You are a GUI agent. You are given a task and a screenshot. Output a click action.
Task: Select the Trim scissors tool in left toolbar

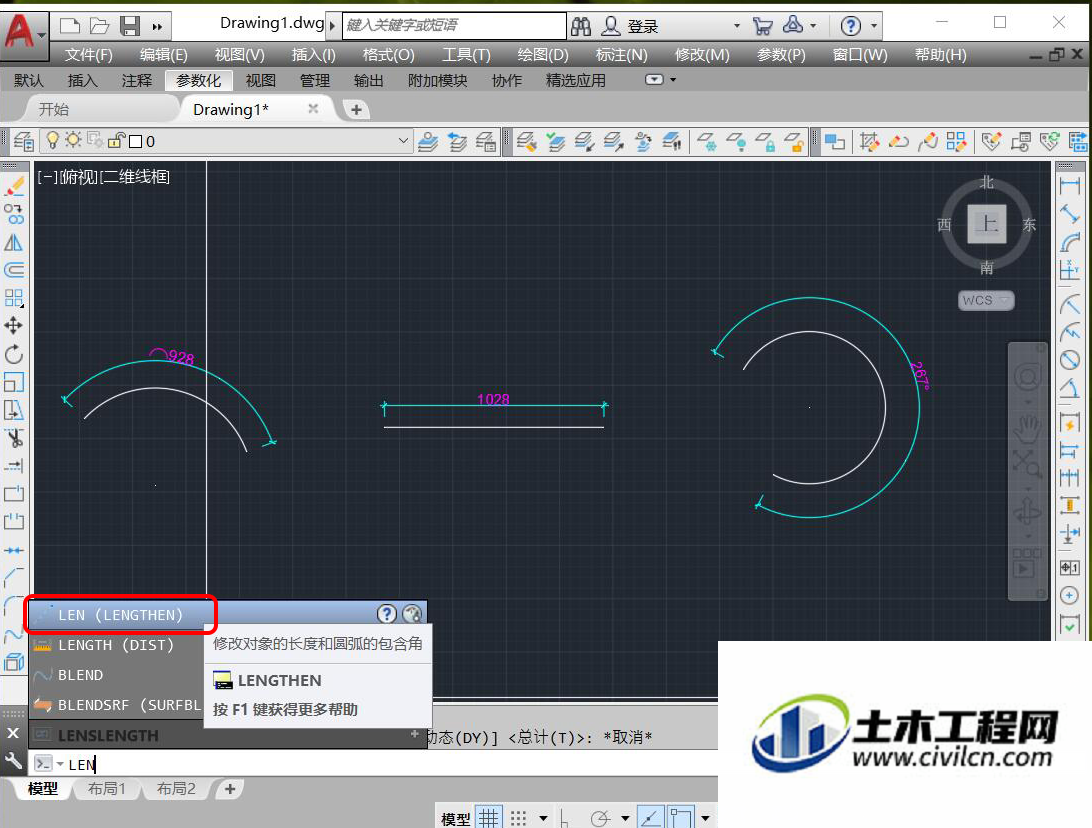[14, 438]
